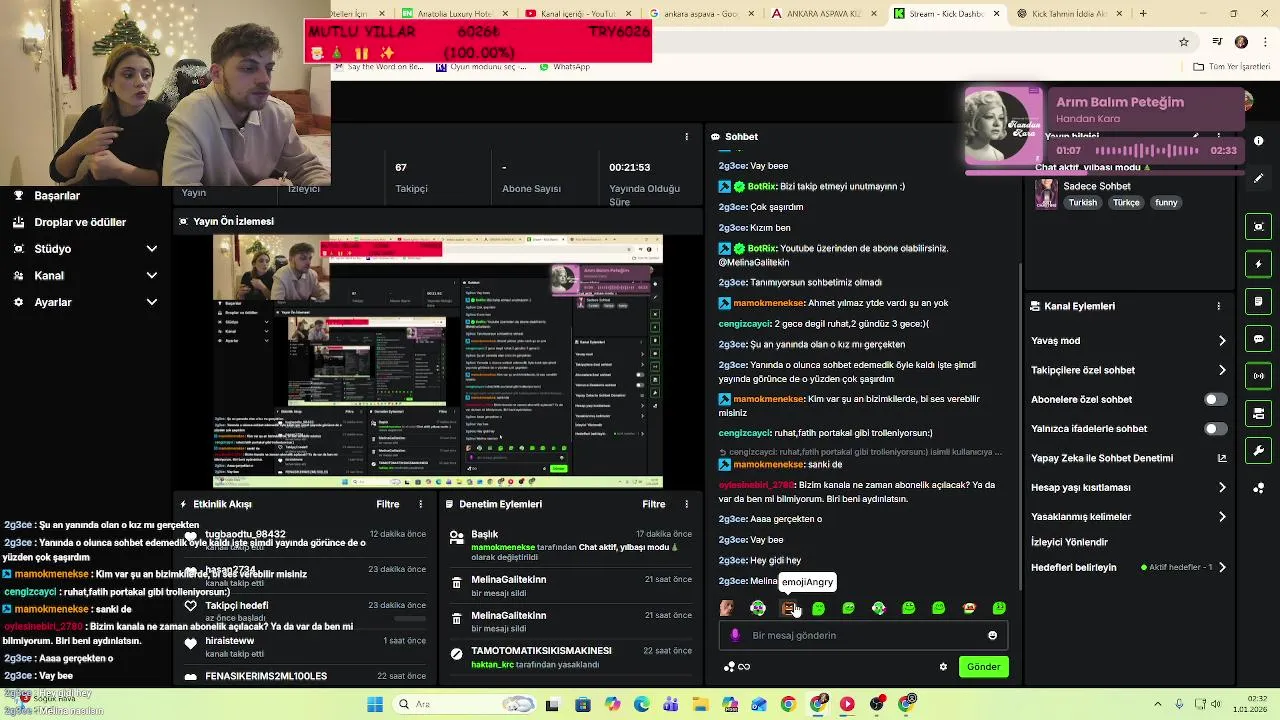Open Takipçilere özel sohbet arrow
Image resolution: width=1280 pixels, height=720 pixels.
coord(1222,370)
